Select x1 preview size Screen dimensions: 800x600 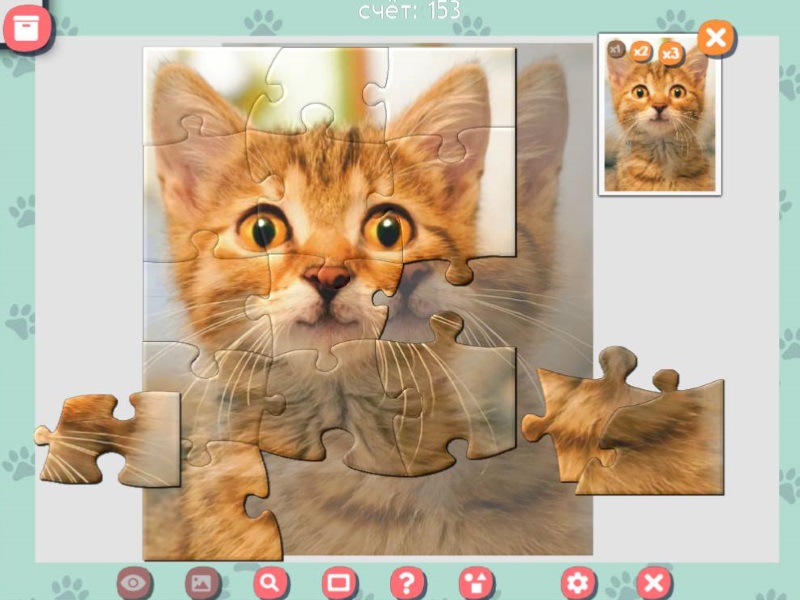tap(616, 49)
